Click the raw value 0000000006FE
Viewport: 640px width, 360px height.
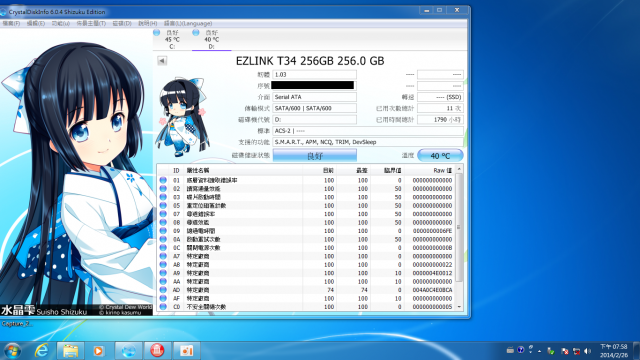pos(432,231)
